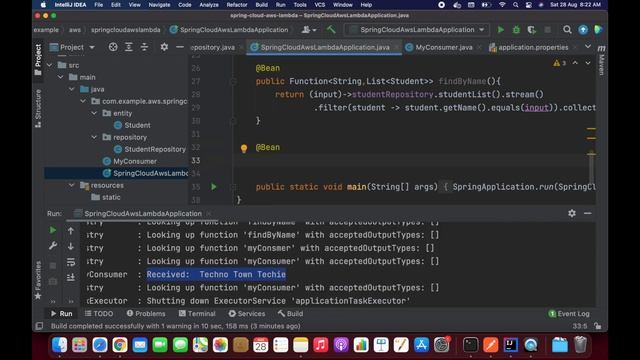Collapse the resources folder
The image size is (640, 360).
(x=72, y=185)
